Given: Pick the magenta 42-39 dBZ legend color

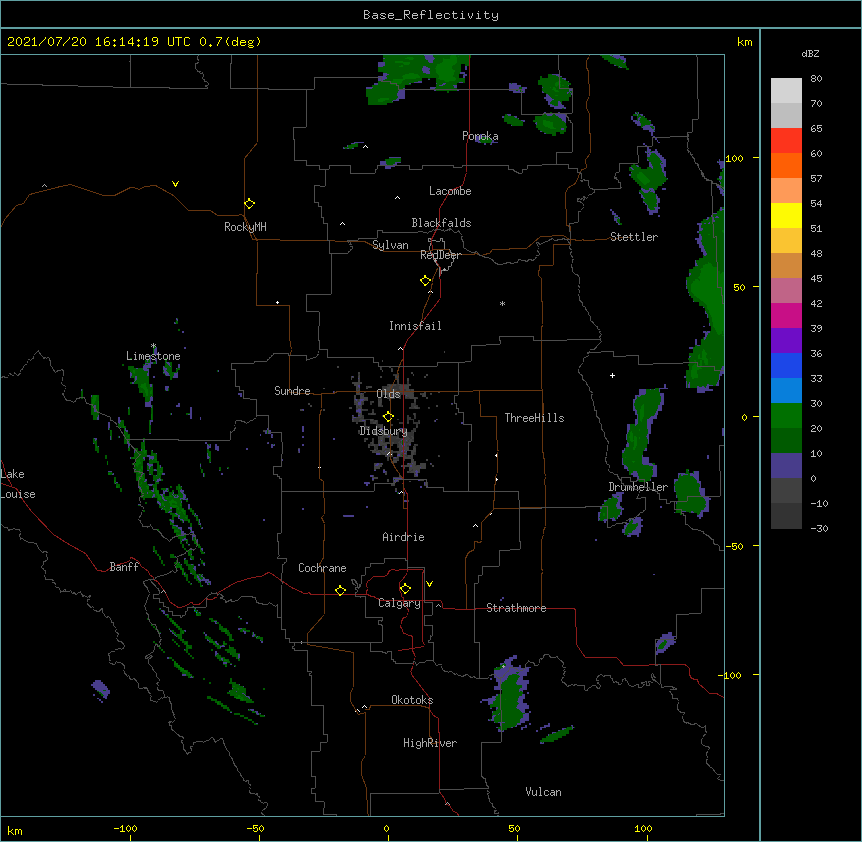Looking at the screenshot, I should [x=786, y=315].
